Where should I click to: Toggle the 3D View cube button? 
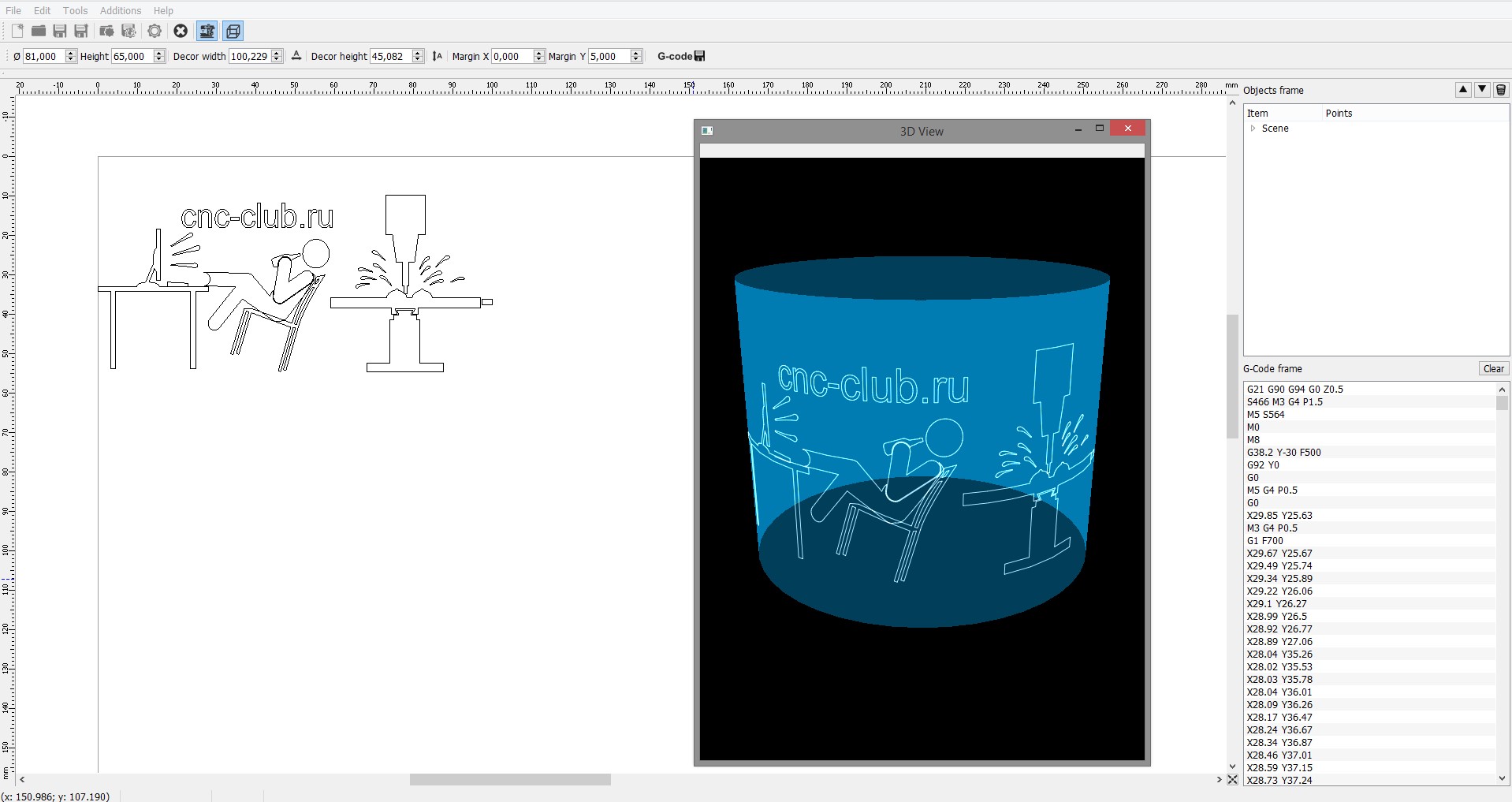pos(233,31)
